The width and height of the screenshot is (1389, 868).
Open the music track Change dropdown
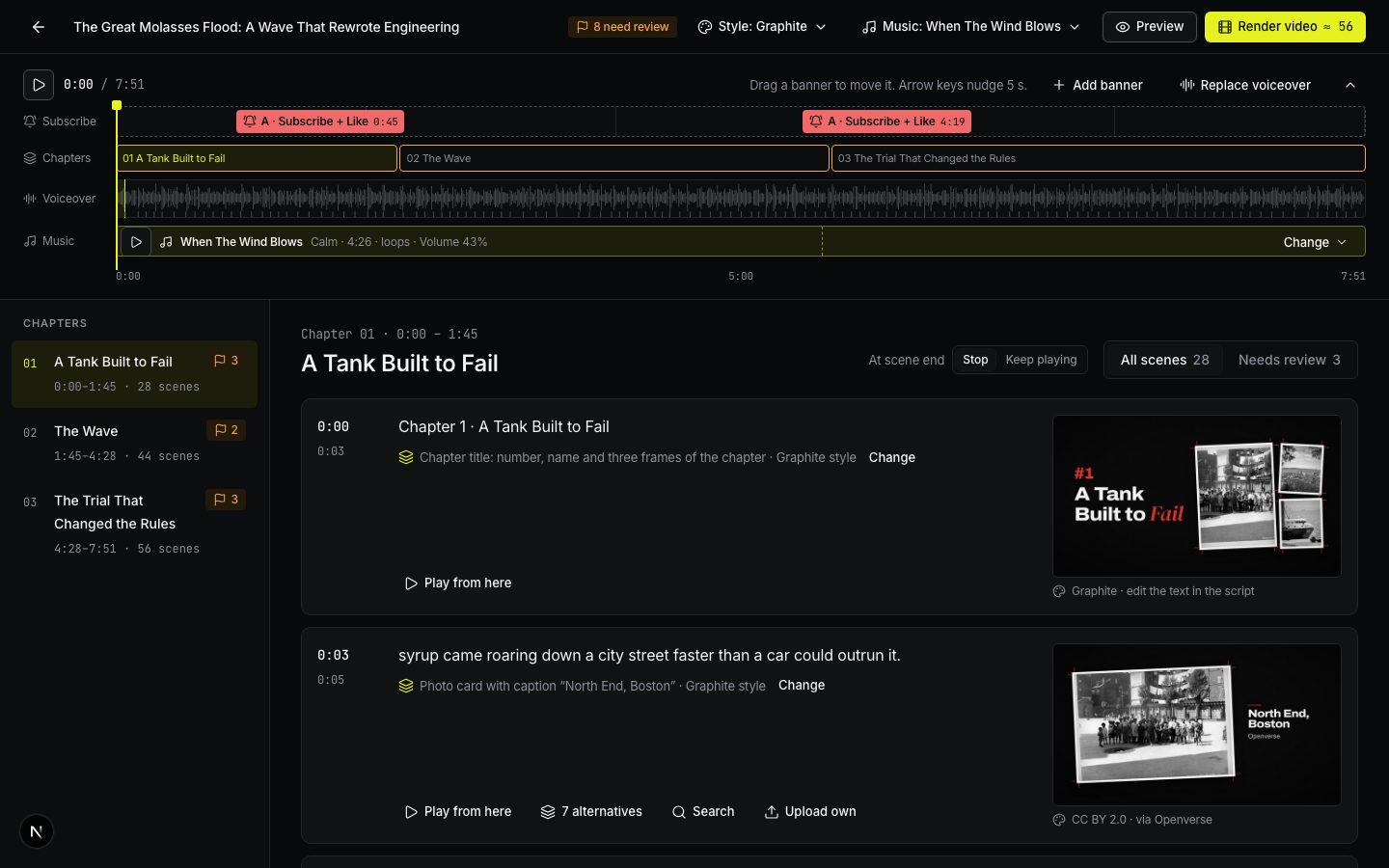point(1314,242)
